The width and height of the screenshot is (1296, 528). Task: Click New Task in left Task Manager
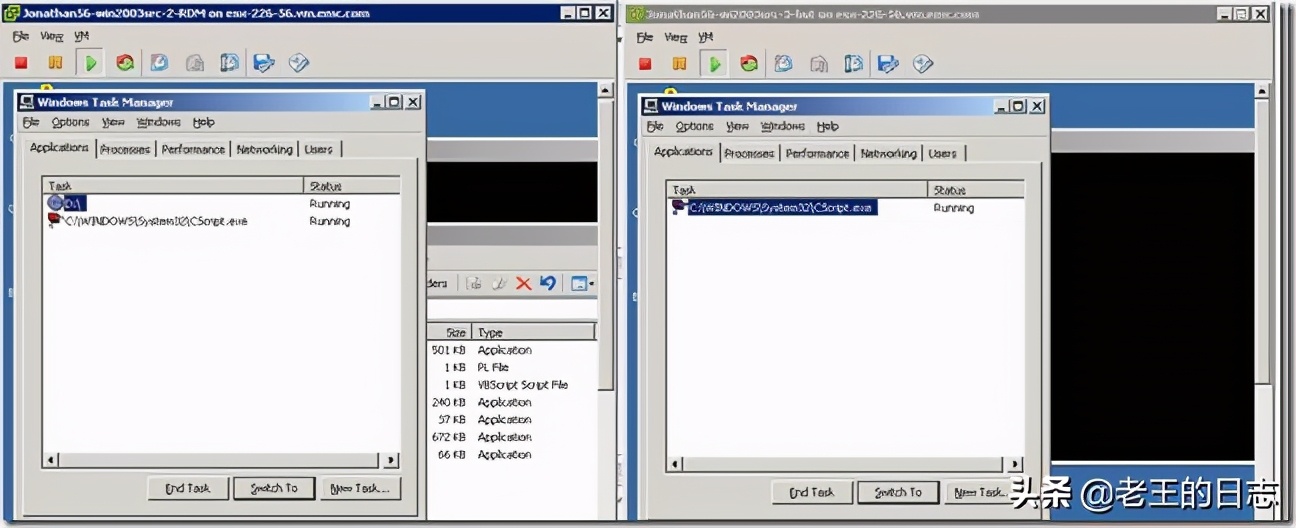coord(361,488)
